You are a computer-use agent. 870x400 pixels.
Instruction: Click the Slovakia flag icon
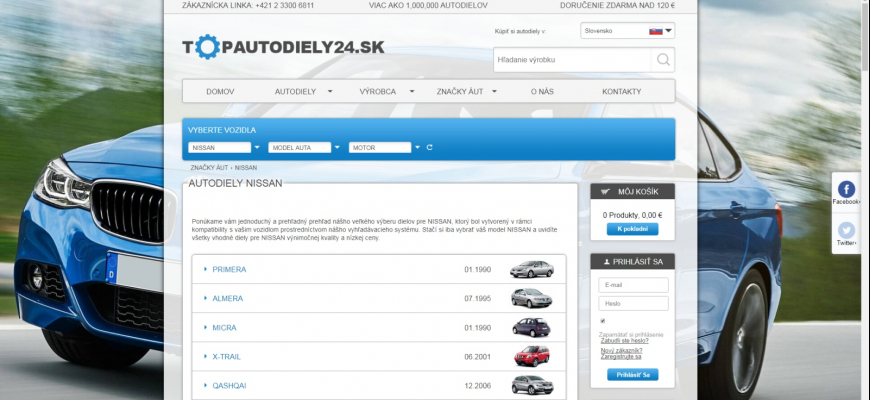pos(656,31)
